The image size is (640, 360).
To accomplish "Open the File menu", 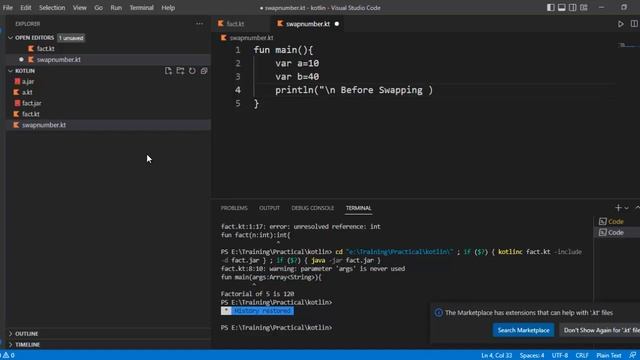I will tap(8, 7).
